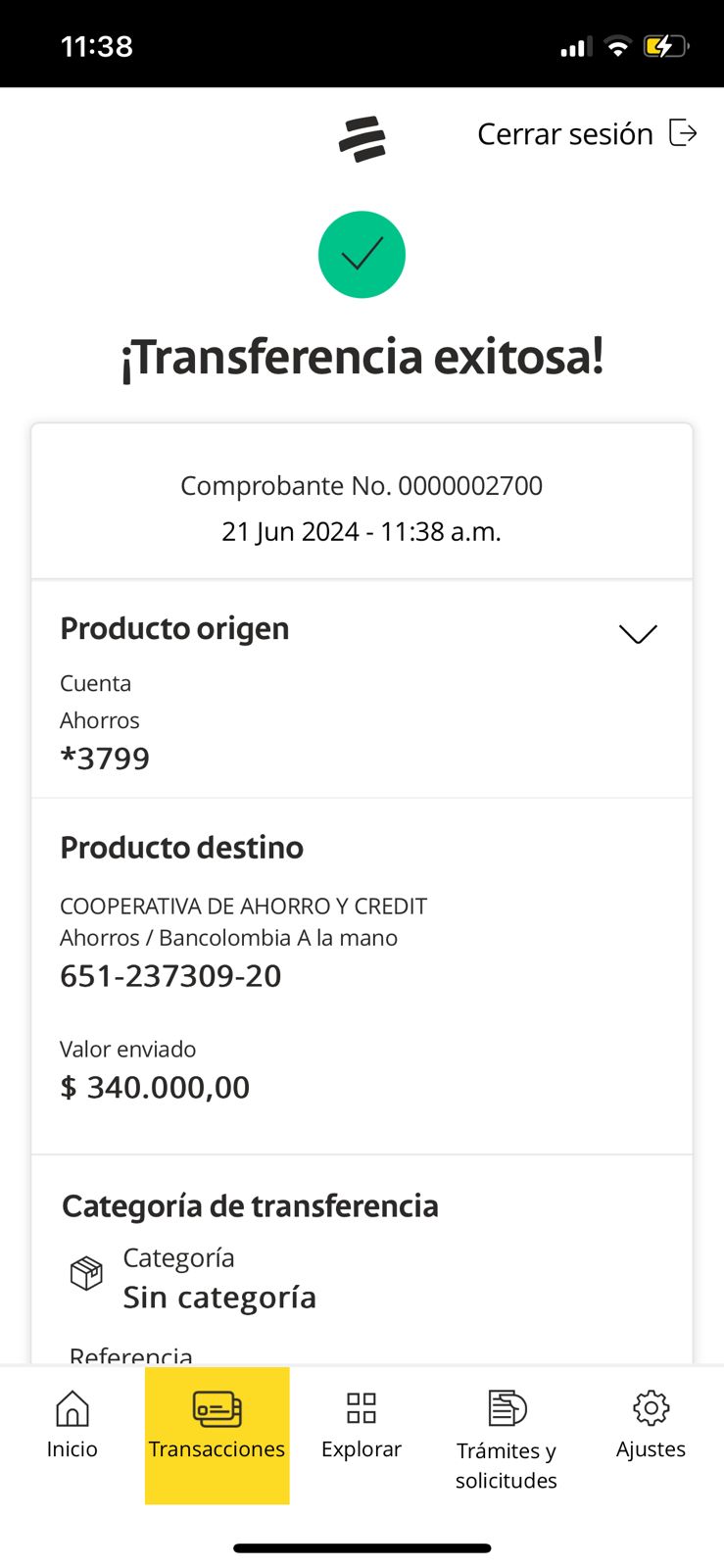Tap the Comprobante No. 0000002700 text
Screen dimensions: 724x1568
pos(362,486)
